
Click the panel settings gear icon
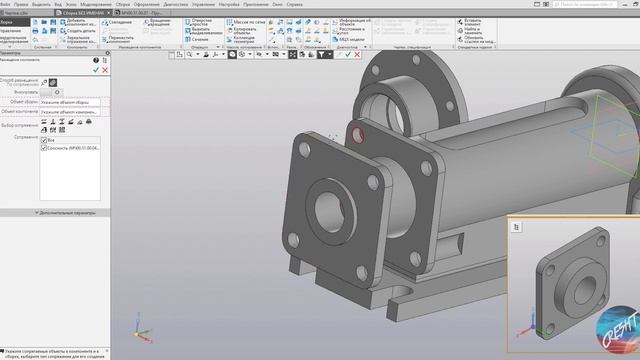(x=108, y=53)
